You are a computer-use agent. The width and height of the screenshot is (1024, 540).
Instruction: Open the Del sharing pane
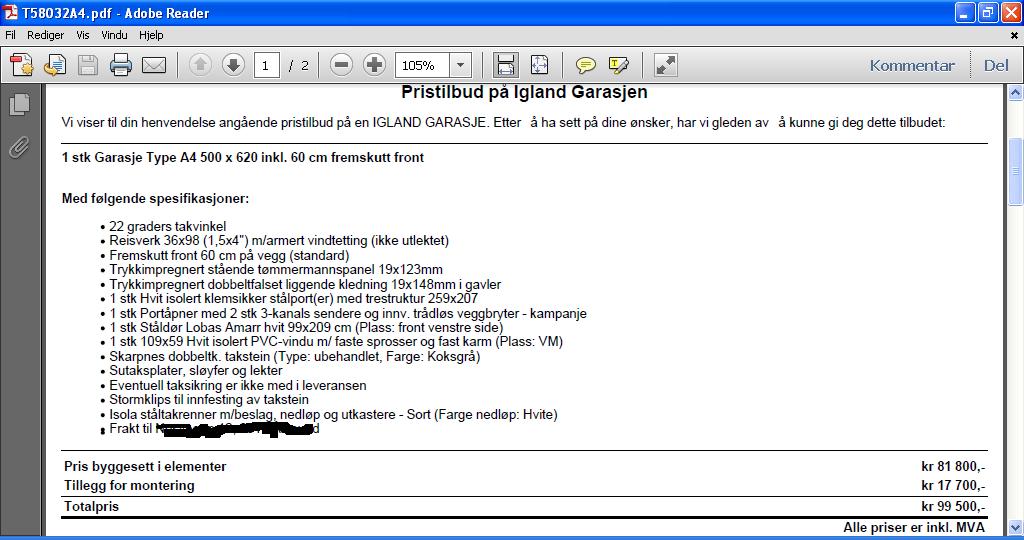[x=996, y=66]
